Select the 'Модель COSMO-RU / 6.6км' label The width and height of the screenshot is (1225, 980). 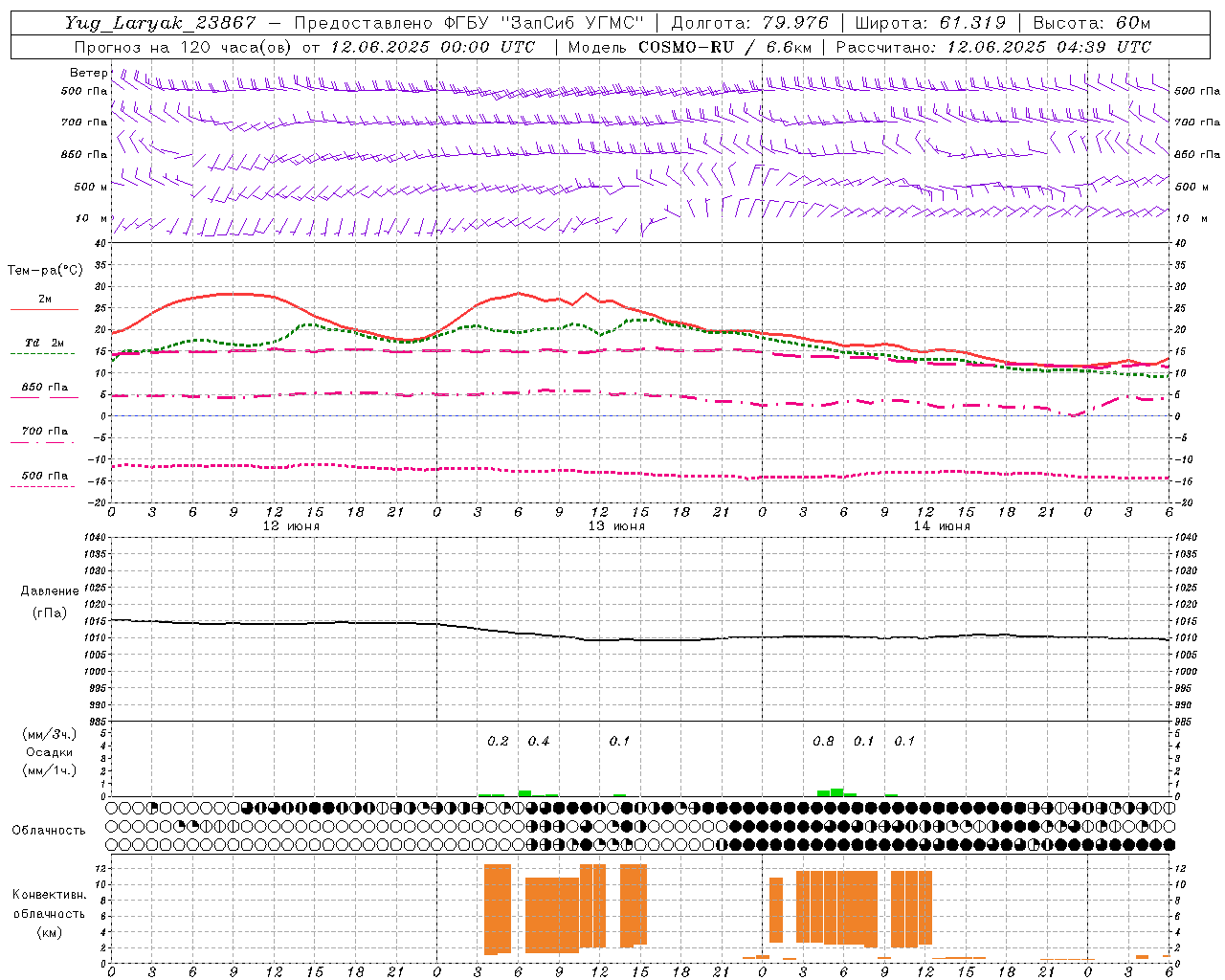click(x=690, y=47)
